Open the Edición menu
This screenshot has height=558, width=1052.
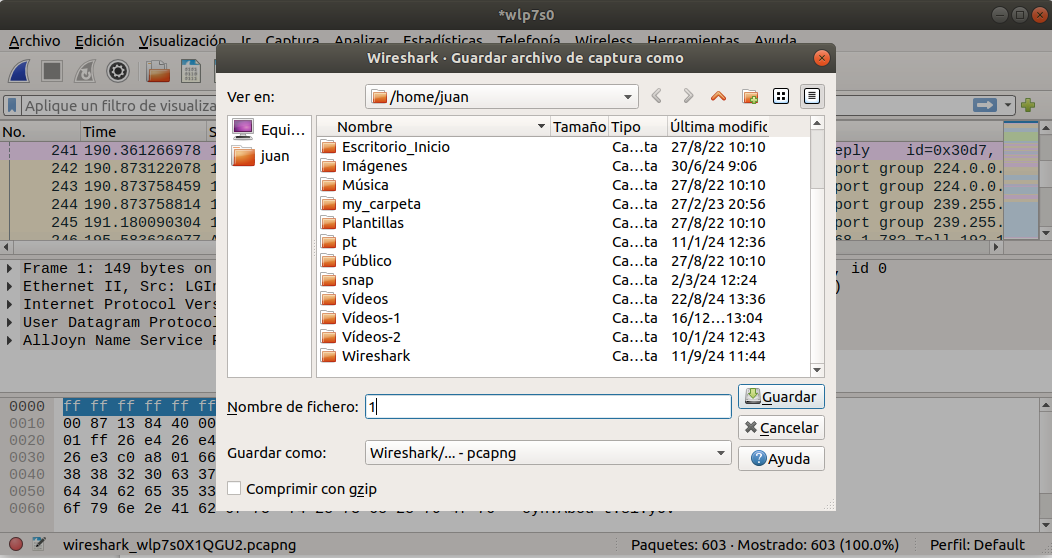click(99, 41)
